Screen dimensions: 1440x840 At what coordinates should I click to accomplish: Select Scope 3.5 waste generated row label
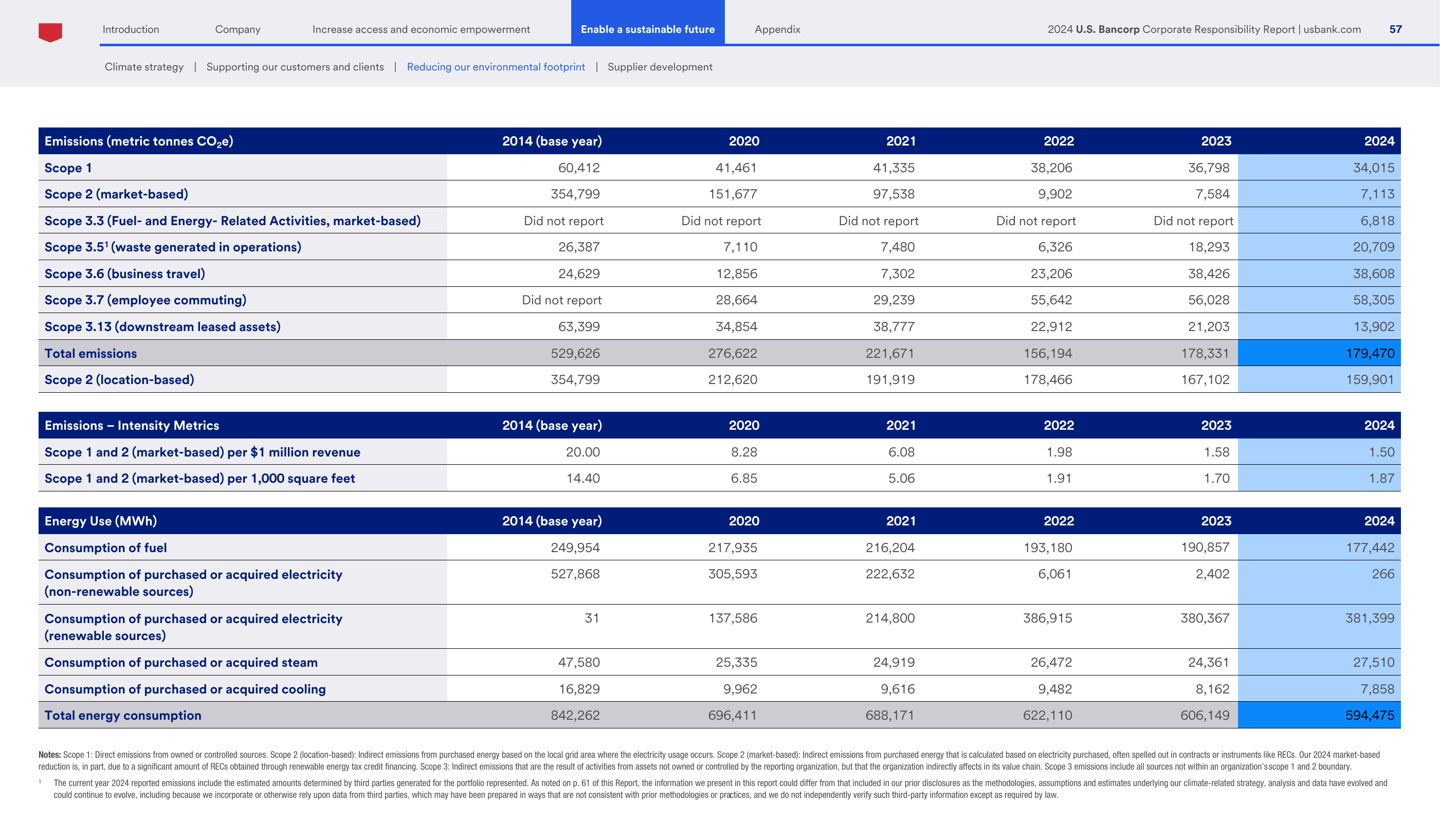tap(173, 247)
